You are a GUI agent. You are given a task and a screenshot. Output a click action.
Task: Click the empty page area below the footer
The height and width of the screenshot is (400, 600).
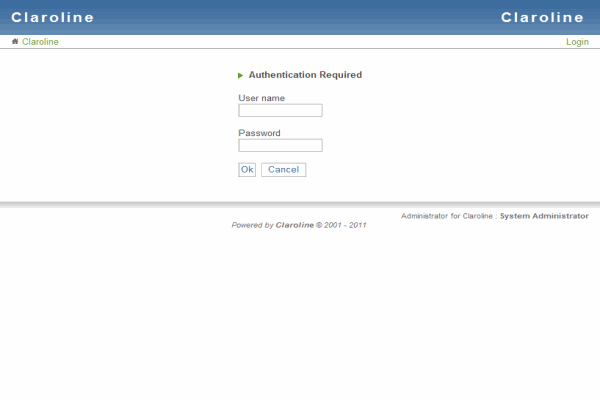[300, 320]
